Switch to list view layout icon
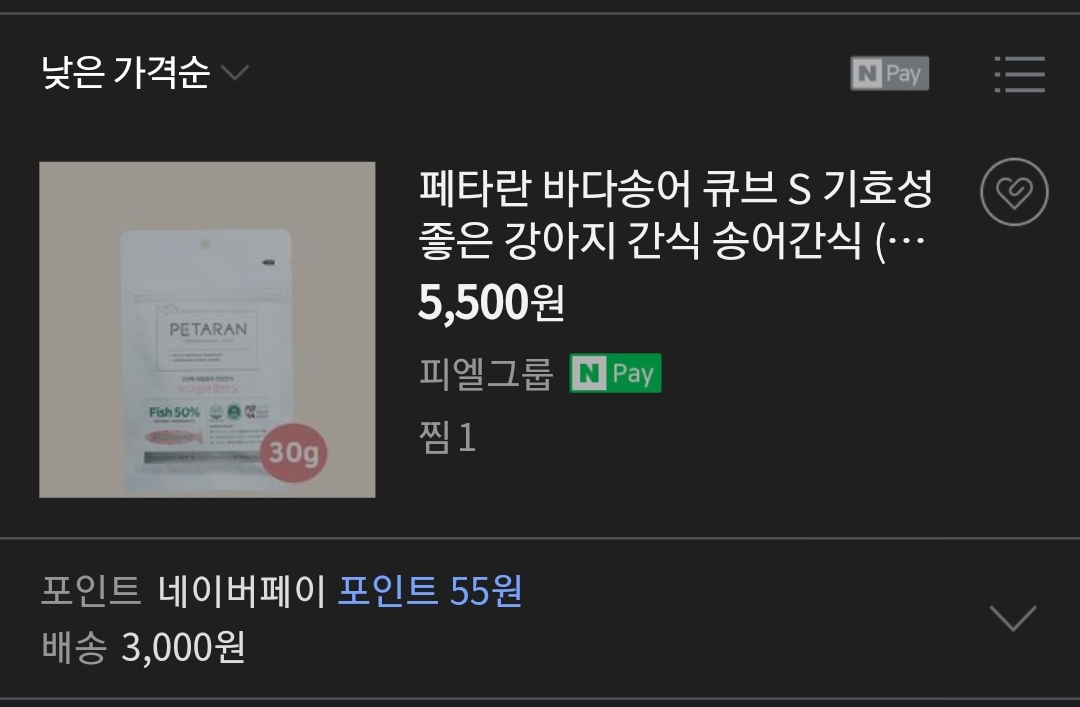Image resolution: width=1080 pixels, height=707 pixels. pyautogui.click(x=1019, y=74)
